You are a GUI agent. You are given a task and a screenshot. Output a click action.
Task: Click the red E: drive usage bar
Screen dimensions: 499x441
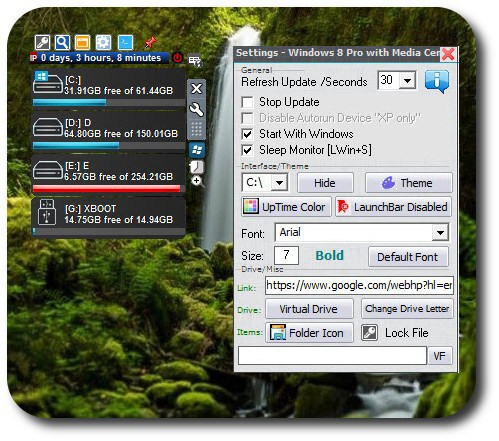109,189
